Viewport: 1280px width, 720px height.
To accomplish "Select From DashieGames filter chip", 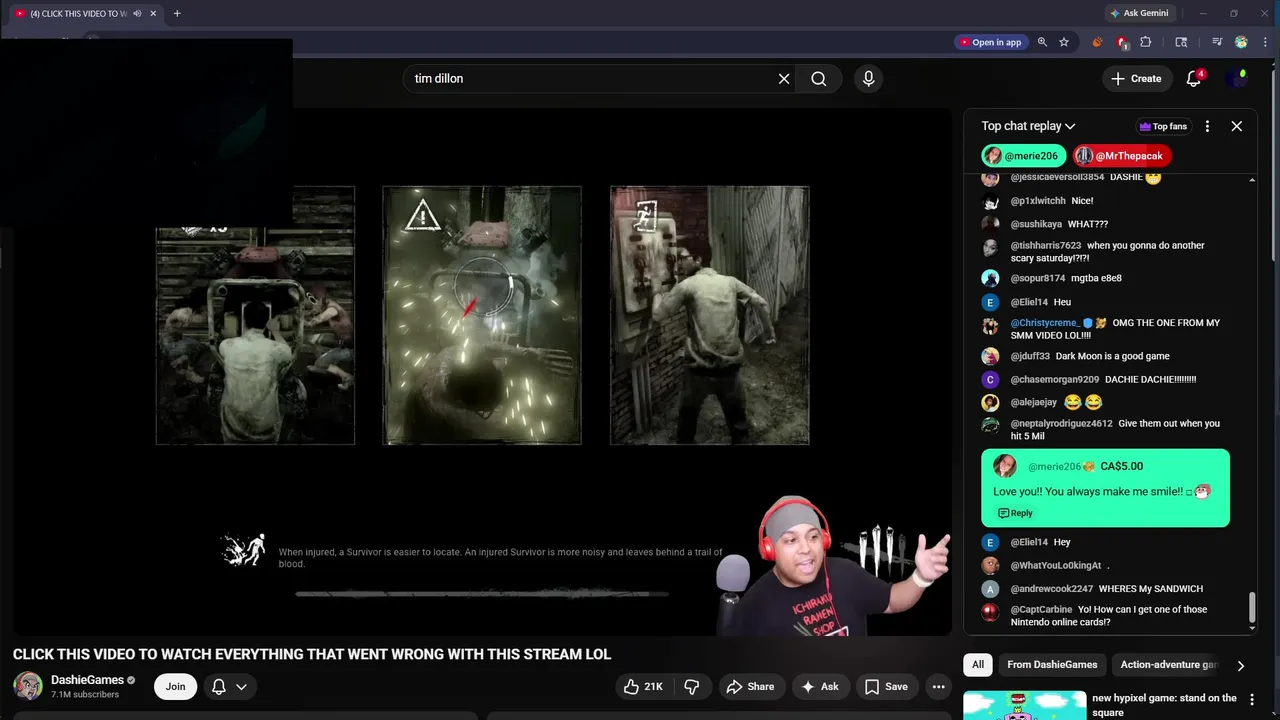I will point(1052,665).
